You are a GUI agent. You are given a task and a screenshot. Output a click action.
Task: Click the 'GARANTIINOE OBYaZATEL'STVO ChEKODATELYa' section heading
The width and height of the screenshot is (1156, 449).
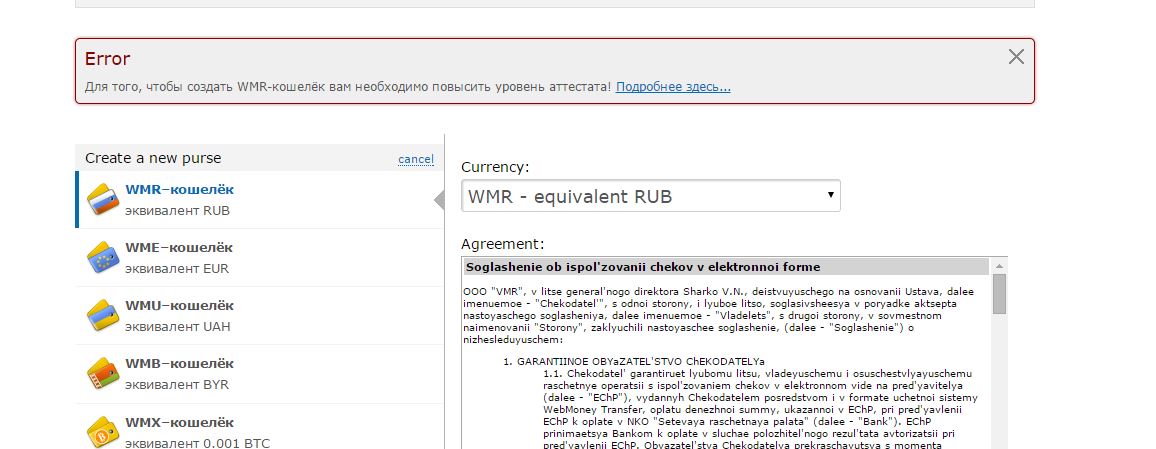(x=641, y=361)
